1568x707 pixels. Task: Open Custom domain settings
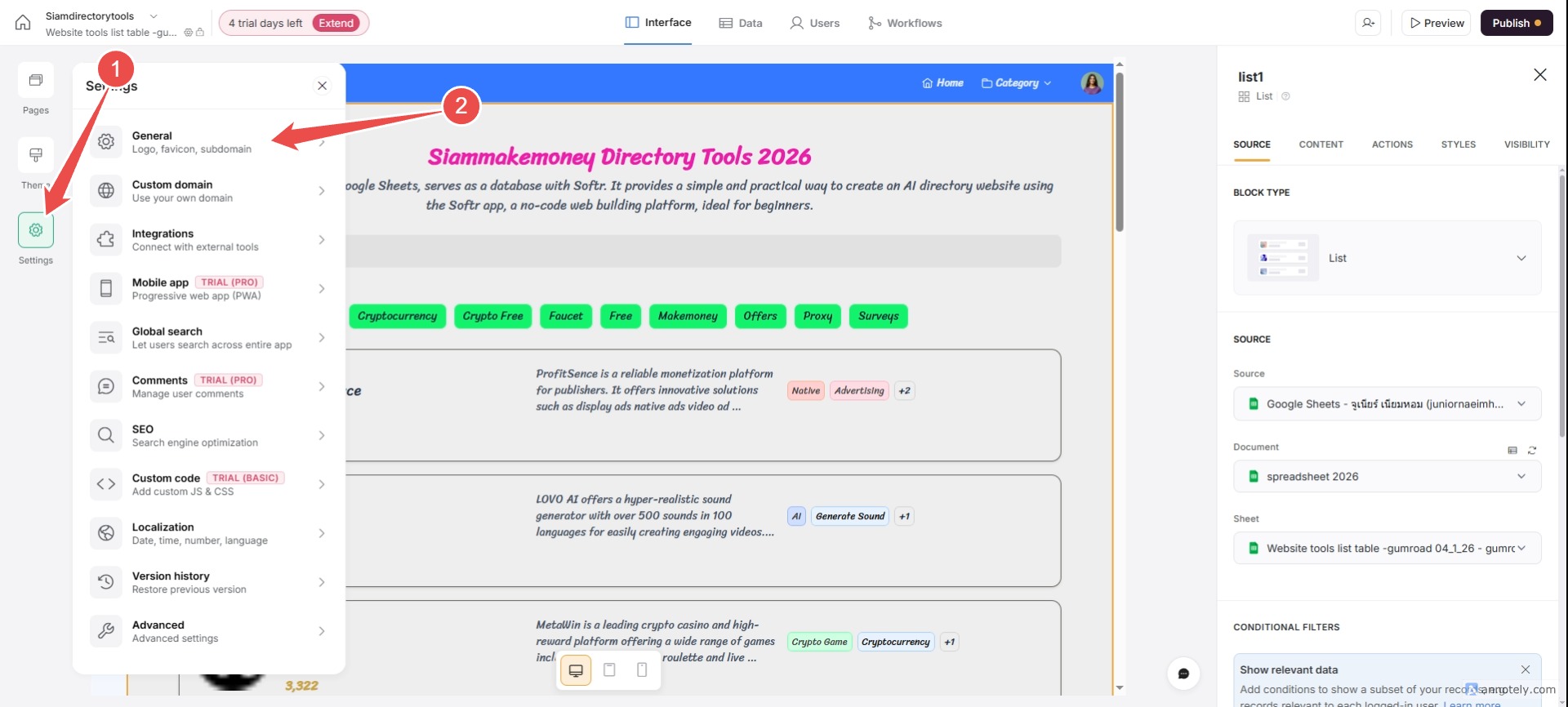point(208,191)
